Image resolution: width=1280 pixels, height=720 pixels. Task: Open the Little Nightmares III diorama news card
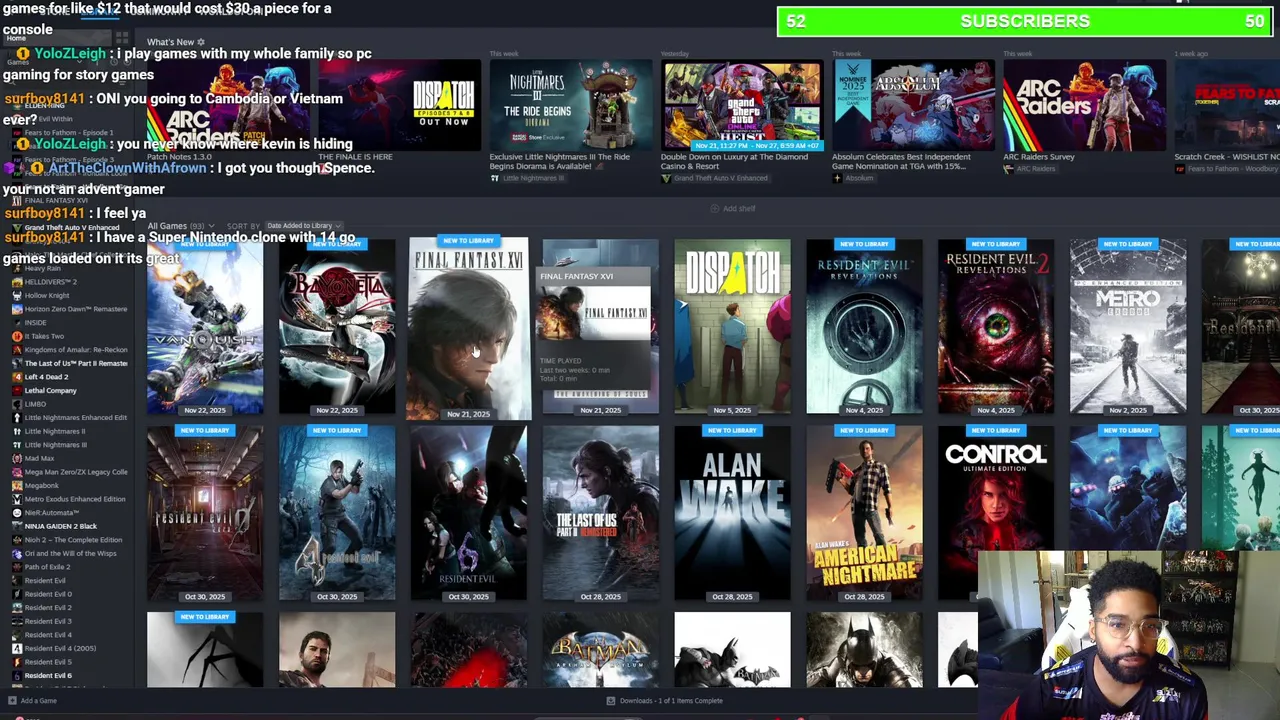coord(570,105)
